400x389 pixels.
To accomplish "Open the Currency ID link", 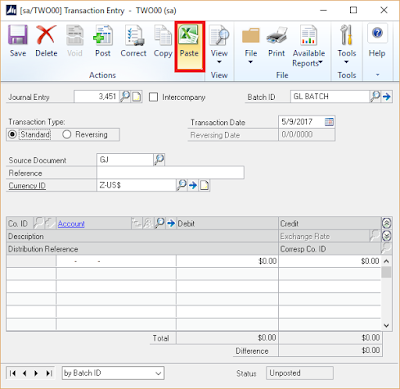I will coord(27,186).
